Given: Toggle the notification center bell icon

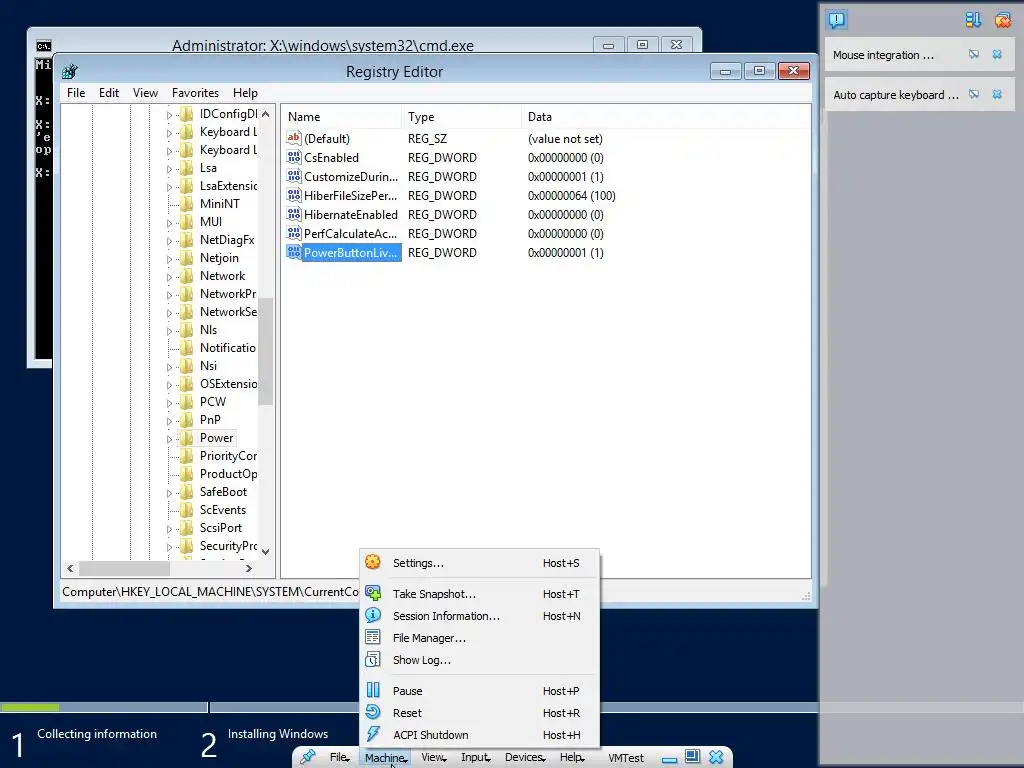Looking at the screenshot, I should pyautogui.click(x=837, y=20).
